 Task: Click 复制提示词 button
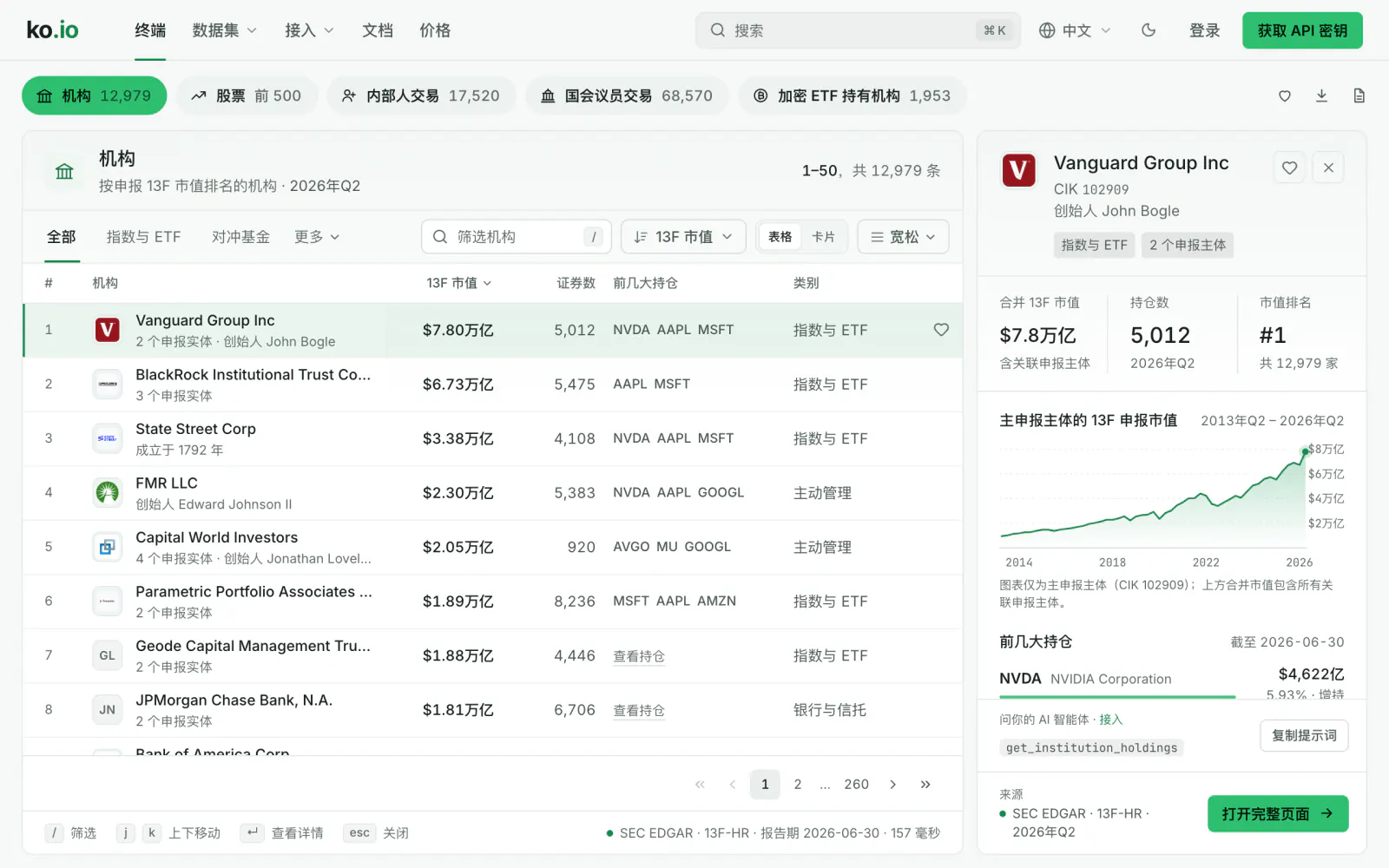click(x=1304, y=735)
